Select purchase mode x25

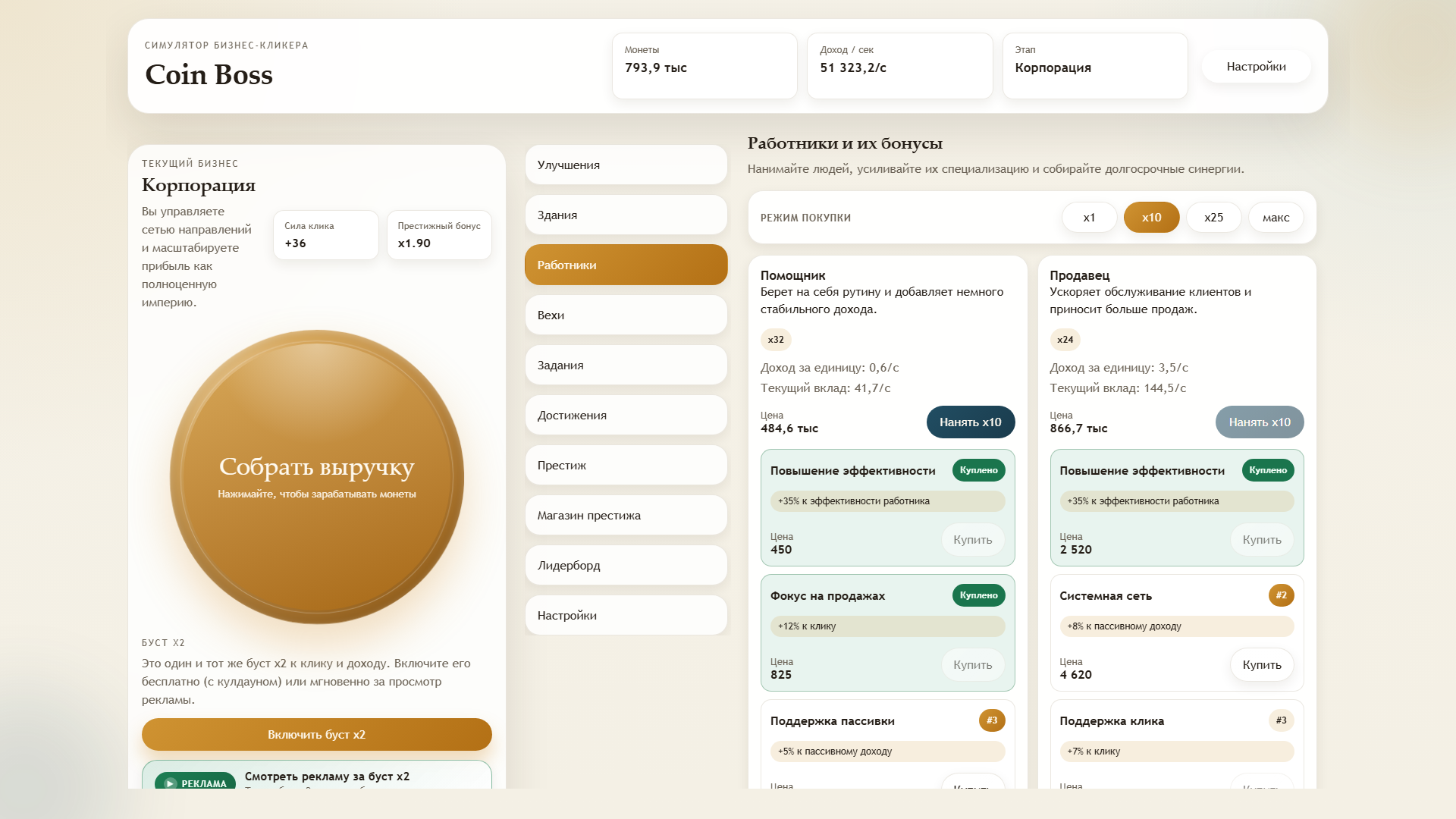1213,218
